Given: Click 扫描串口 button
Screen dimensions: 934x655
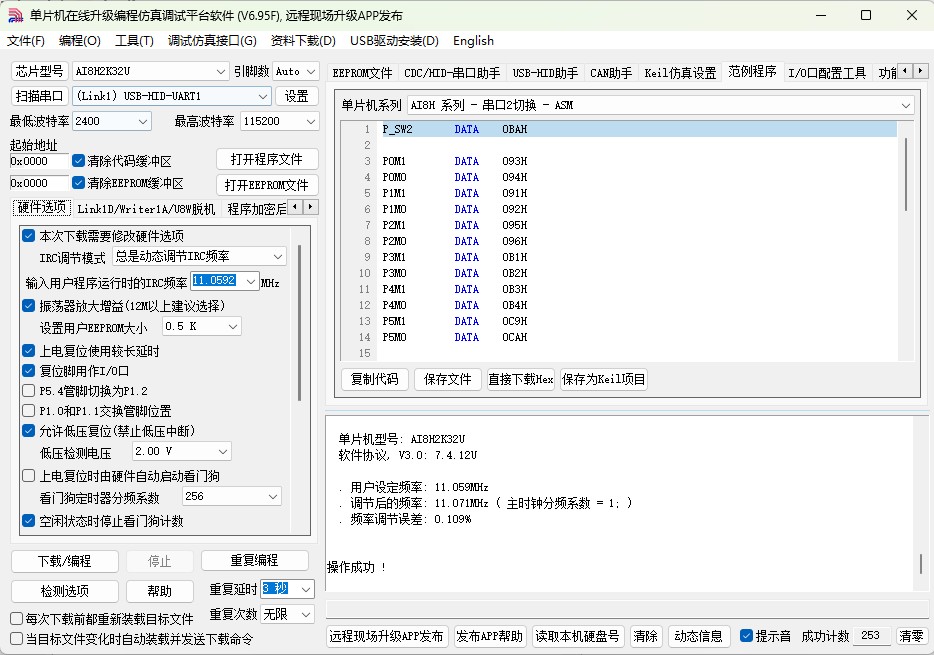Looking at the screenshot, I should (x=40, y=96).
